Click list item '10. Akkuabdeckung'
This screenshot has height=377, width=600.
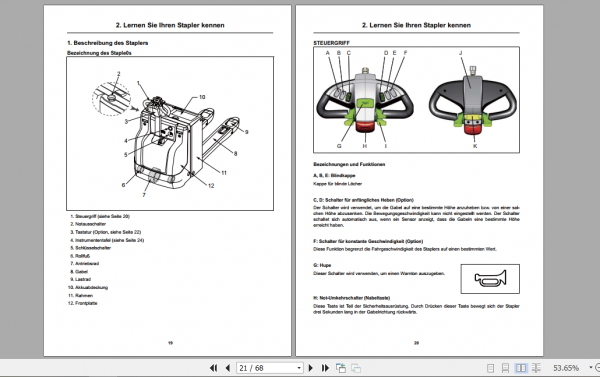point(88,287)
